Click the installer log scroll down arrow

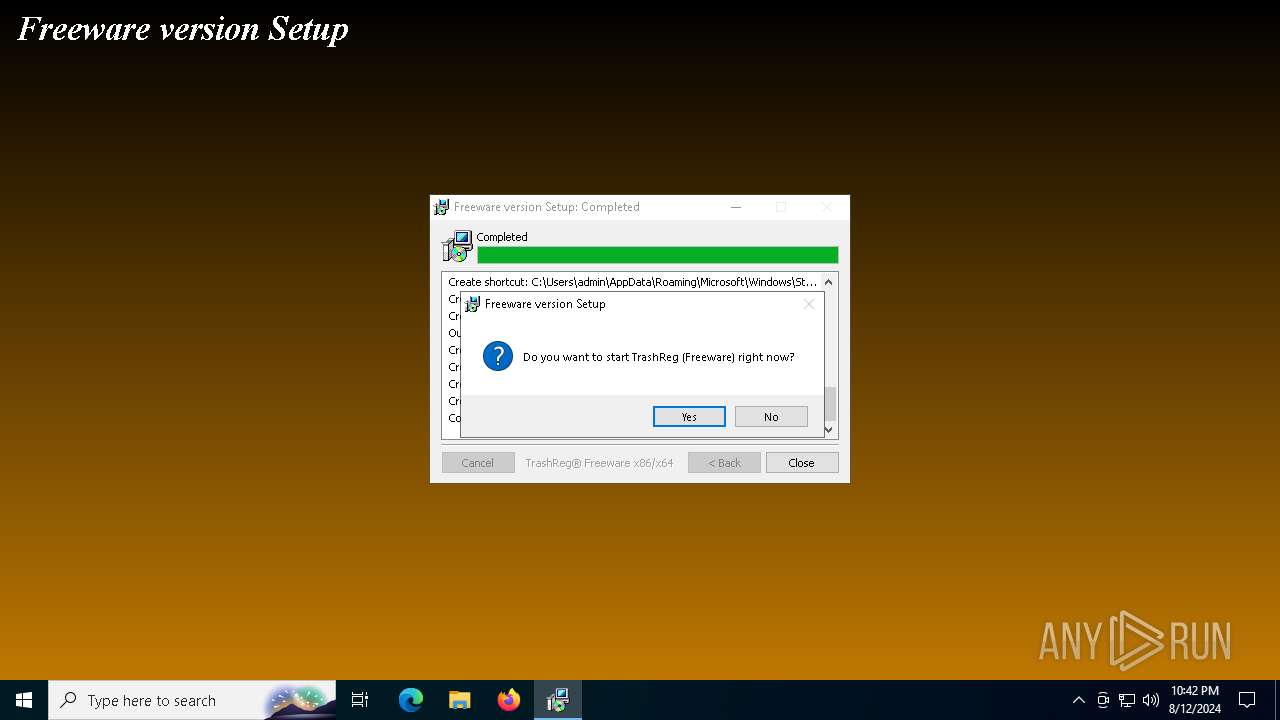coord(828,430)
